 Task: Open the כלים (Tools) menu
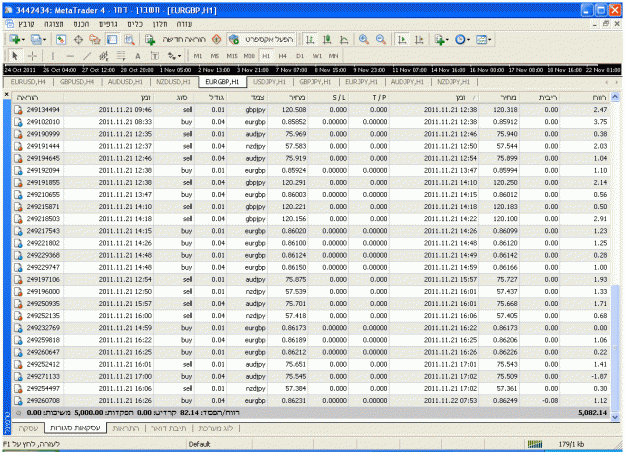135,24
